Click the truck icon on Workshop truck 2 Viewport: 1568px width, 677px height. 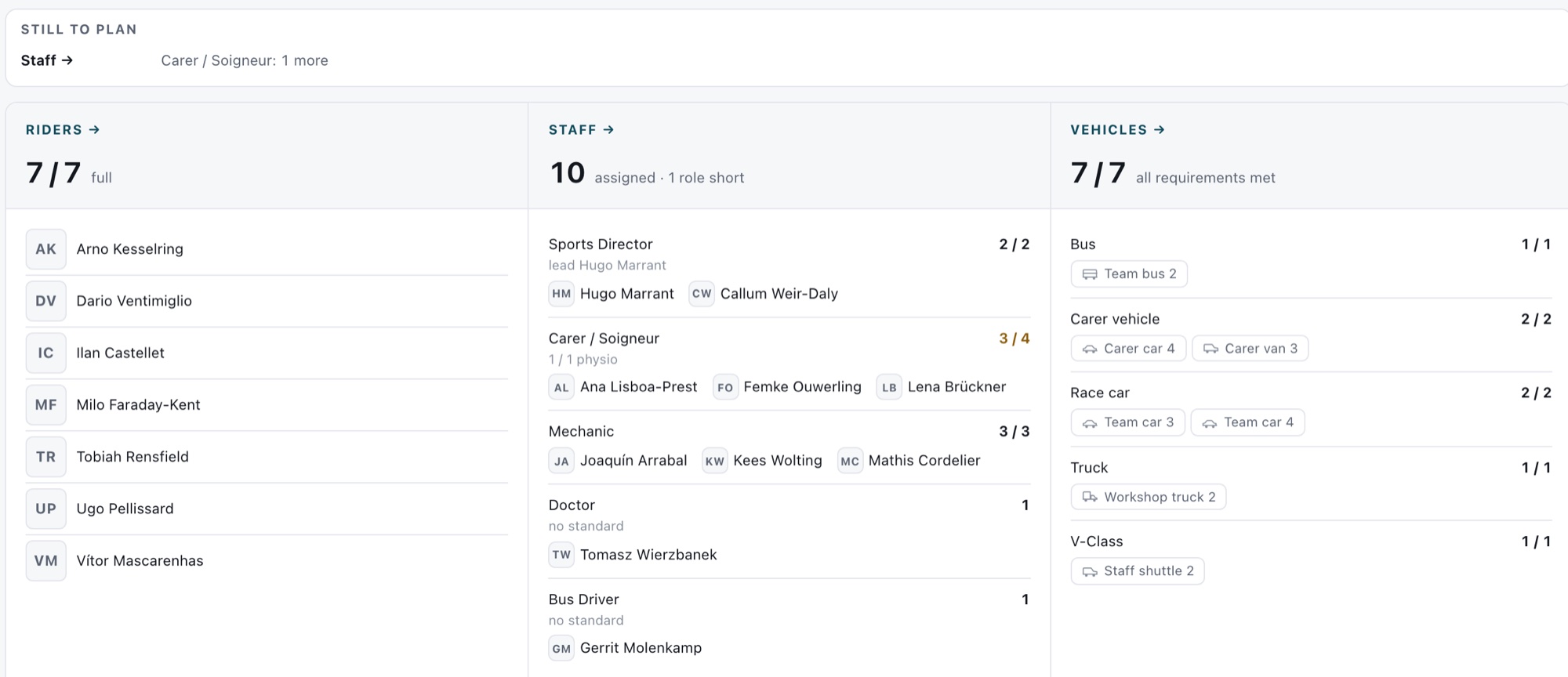point(1090,497)
